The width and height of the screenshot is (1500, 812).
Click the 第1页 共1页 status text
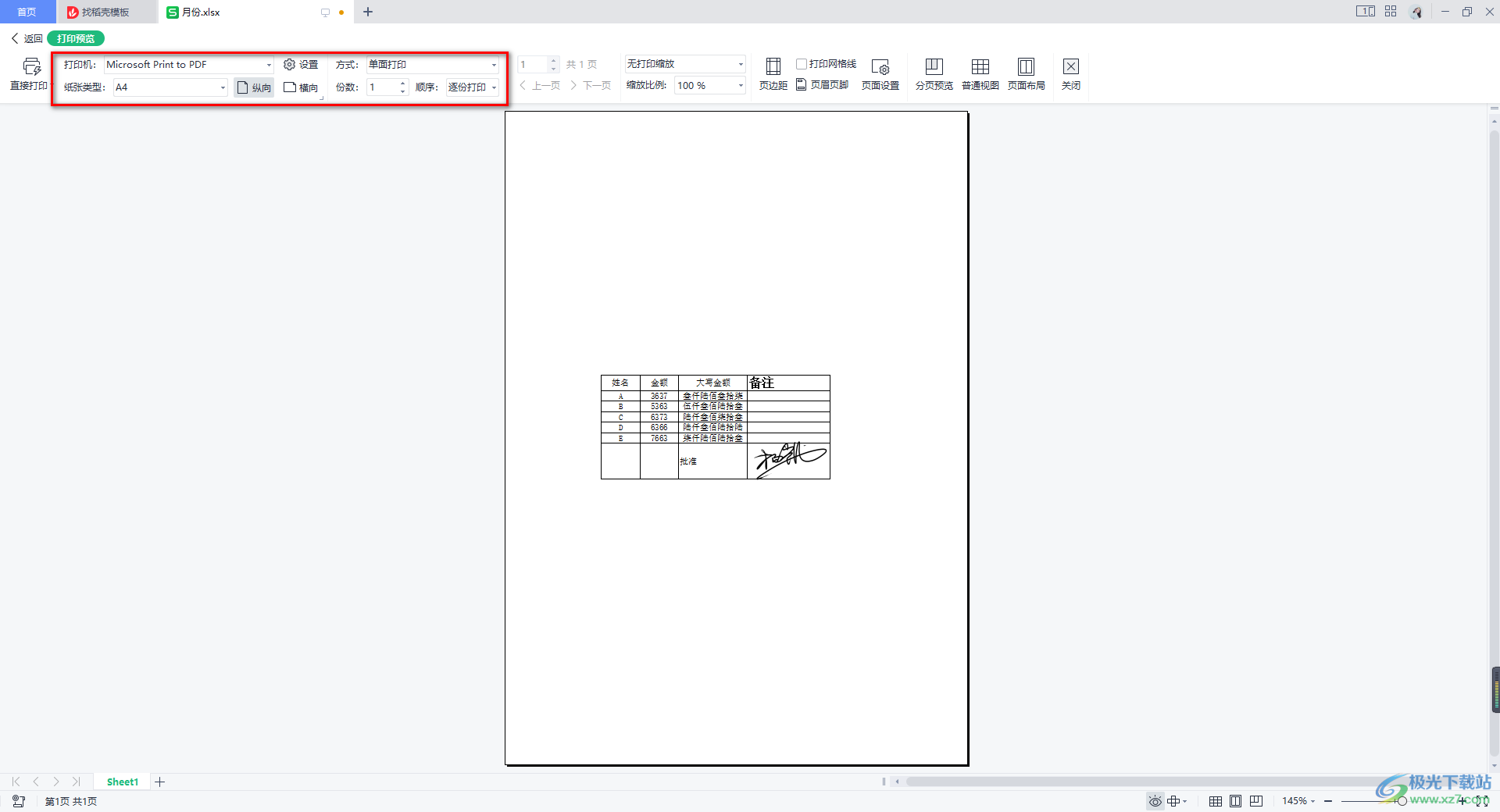[x=71, y=801]
